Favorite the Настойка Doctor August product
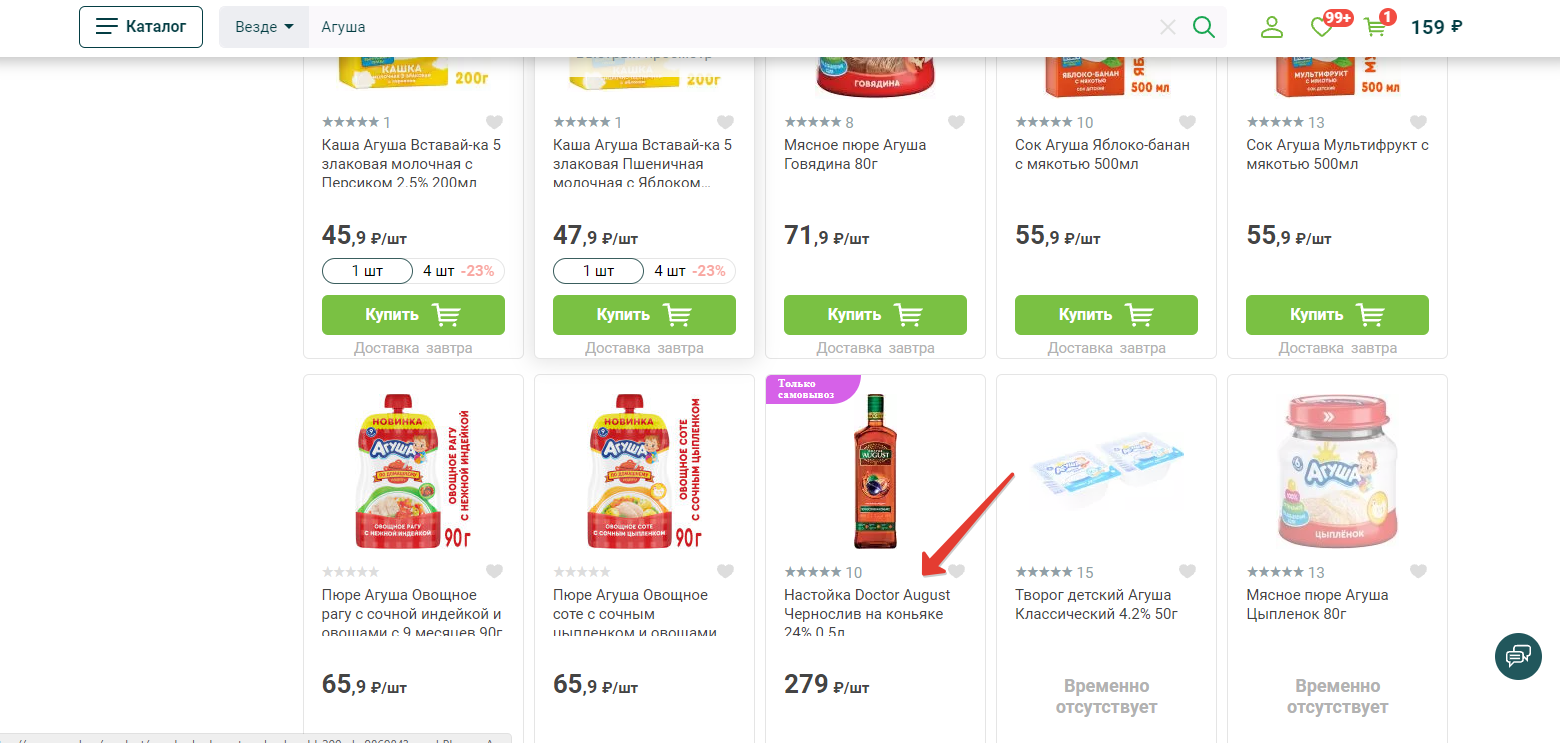 click(x=956, y=572)
